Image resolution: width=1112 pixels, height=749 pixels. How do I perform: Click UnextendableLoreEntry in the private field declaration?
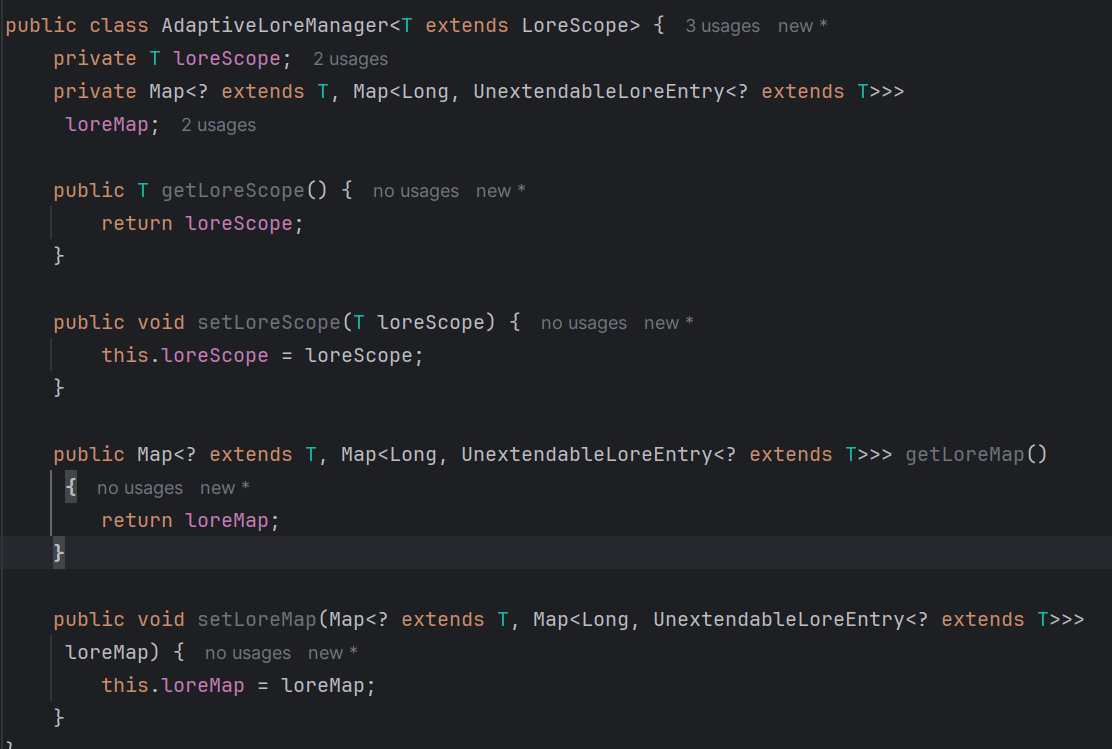click(x=599, y=91)
